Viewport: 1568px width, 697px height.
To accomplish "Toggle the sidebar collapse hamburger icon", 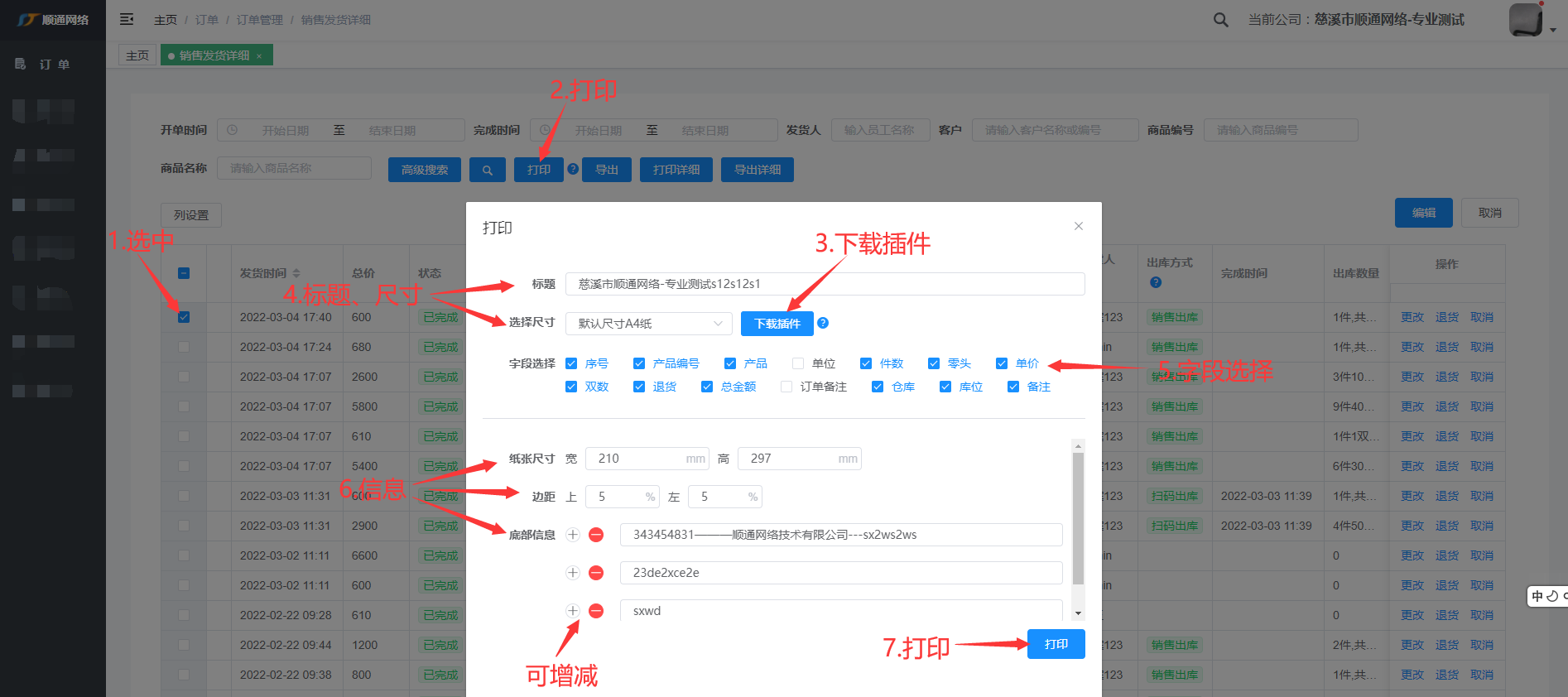I will pyautogui.click(x=127, y=19).
